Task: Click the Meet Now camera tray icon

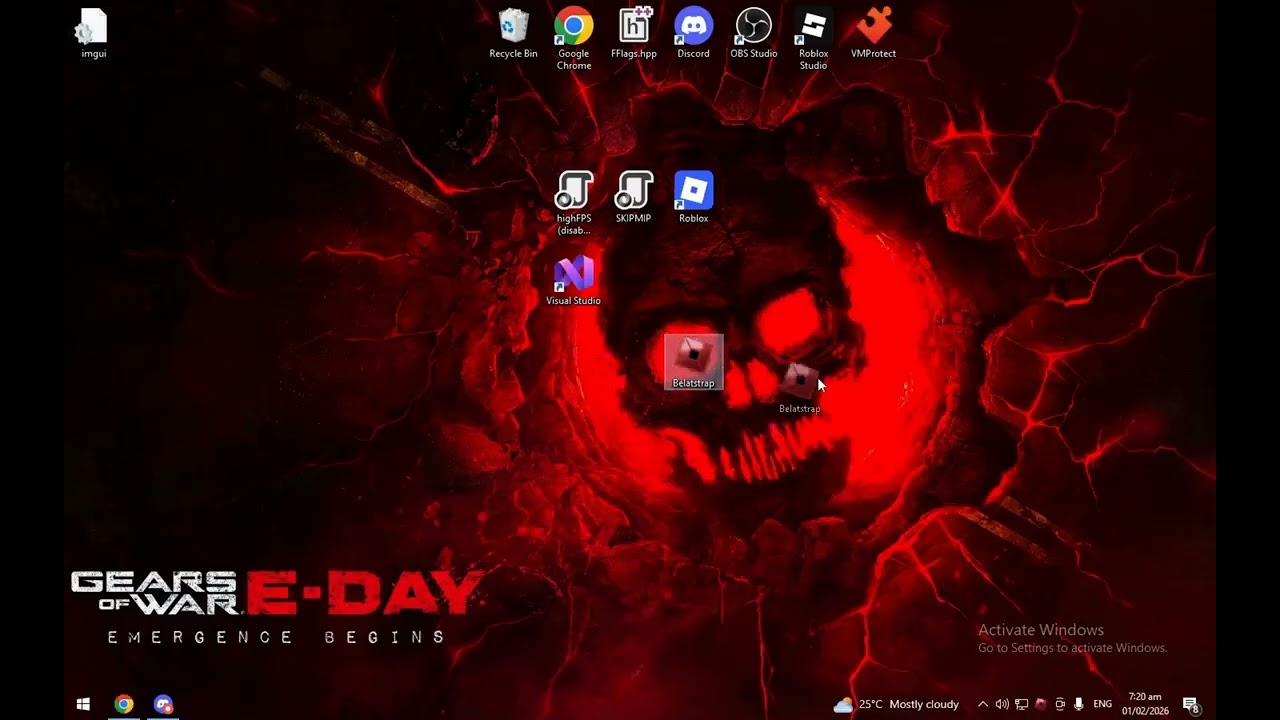Action: (x=1060, y=704)
